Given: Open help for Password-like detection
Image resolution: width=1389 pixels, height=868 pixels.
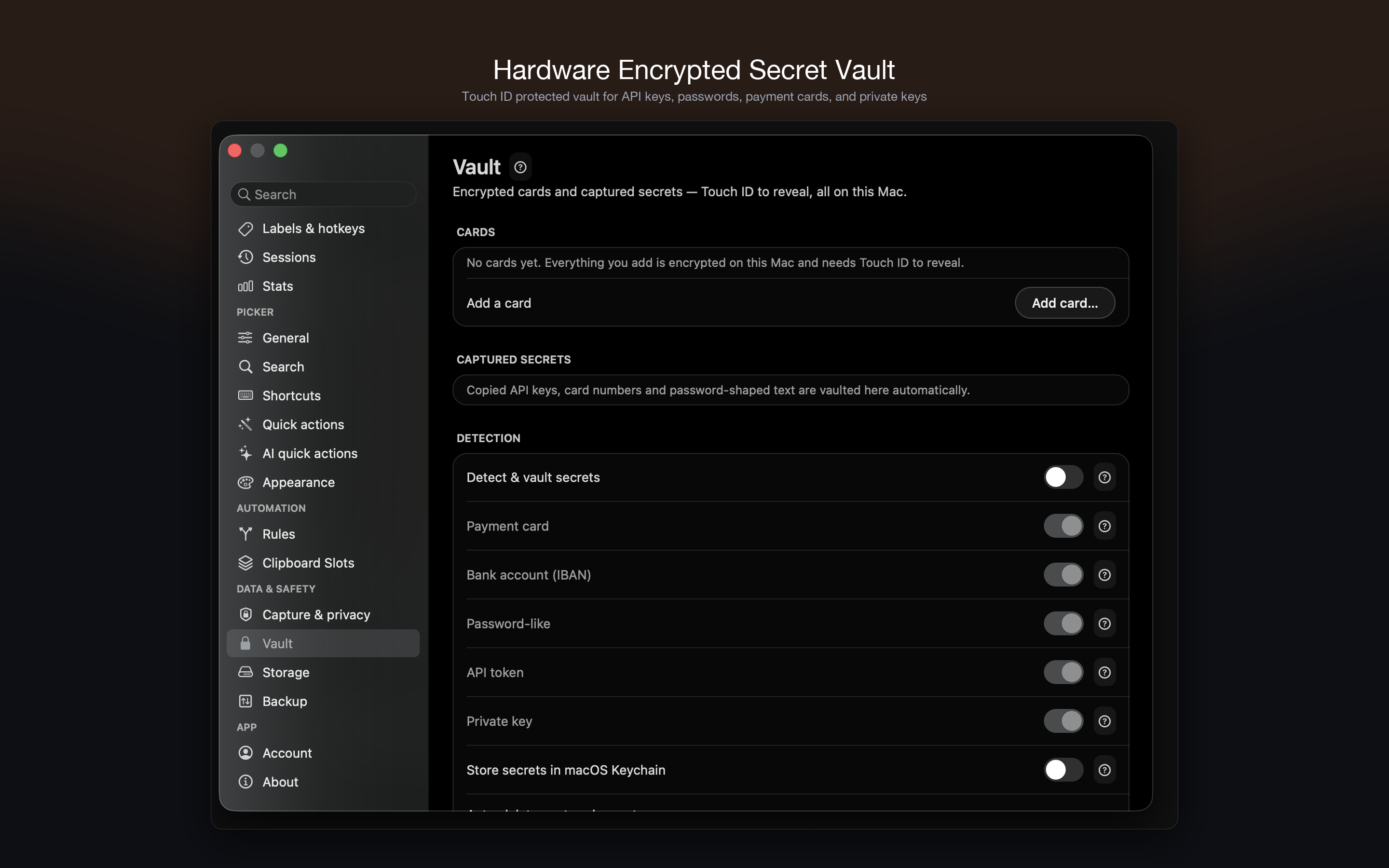Looking at the screenshot, I should (x=1104, y=624).
